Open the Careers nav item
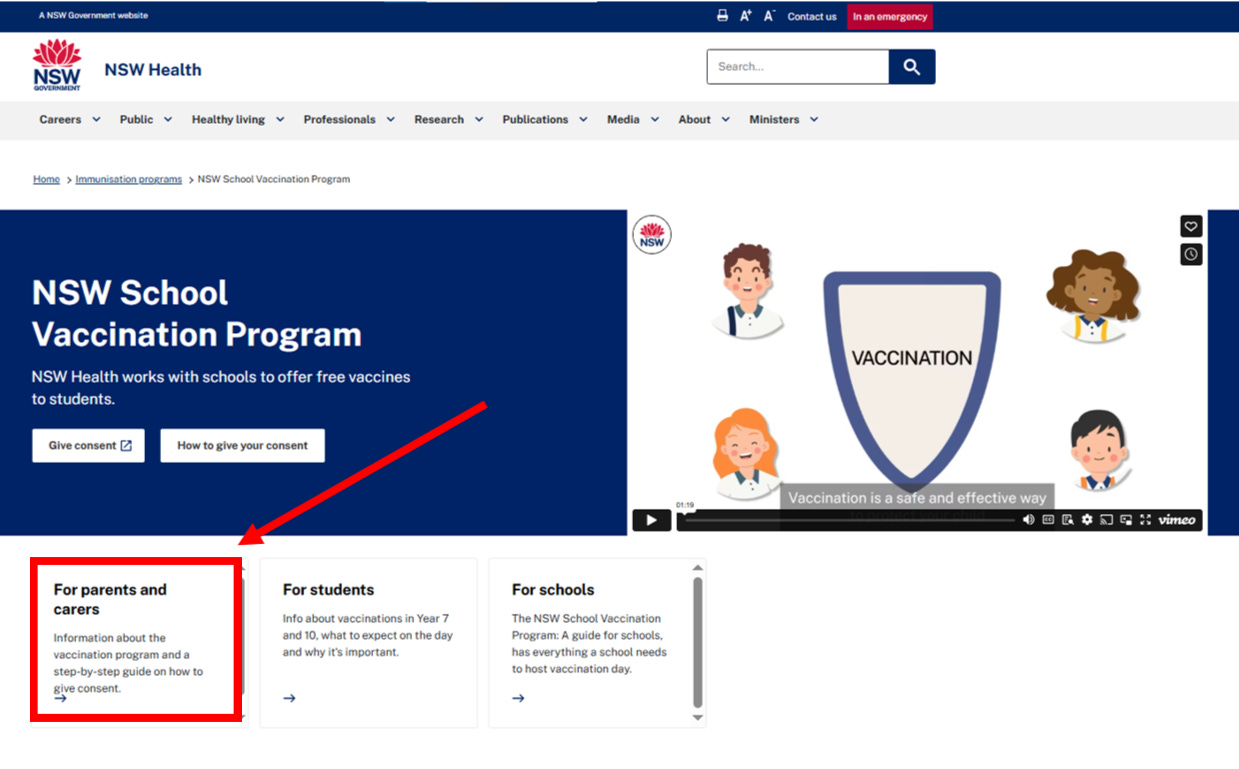The height and width of the screenshot is (769, 1239). click(x=60, y=119)
